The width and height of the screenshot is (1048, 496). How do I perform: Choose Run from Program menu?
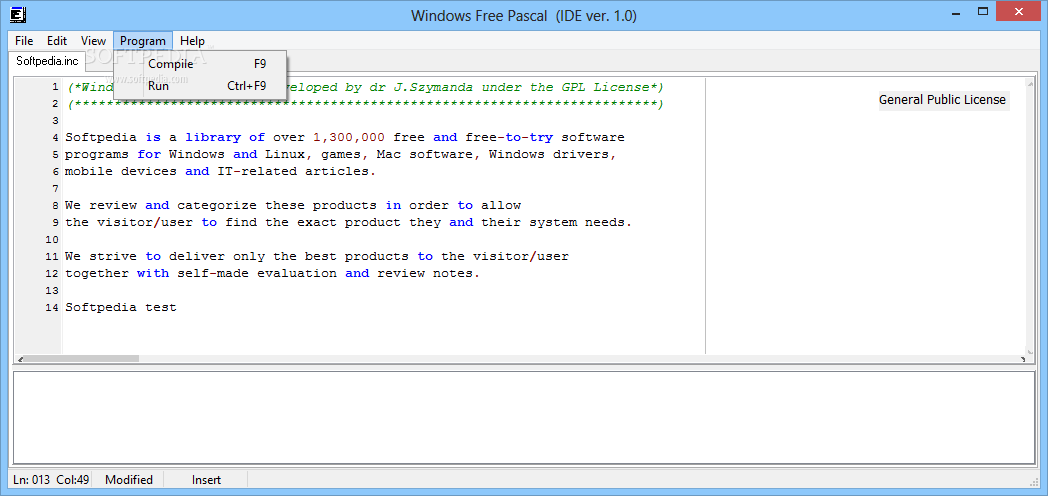pos(201,86)
